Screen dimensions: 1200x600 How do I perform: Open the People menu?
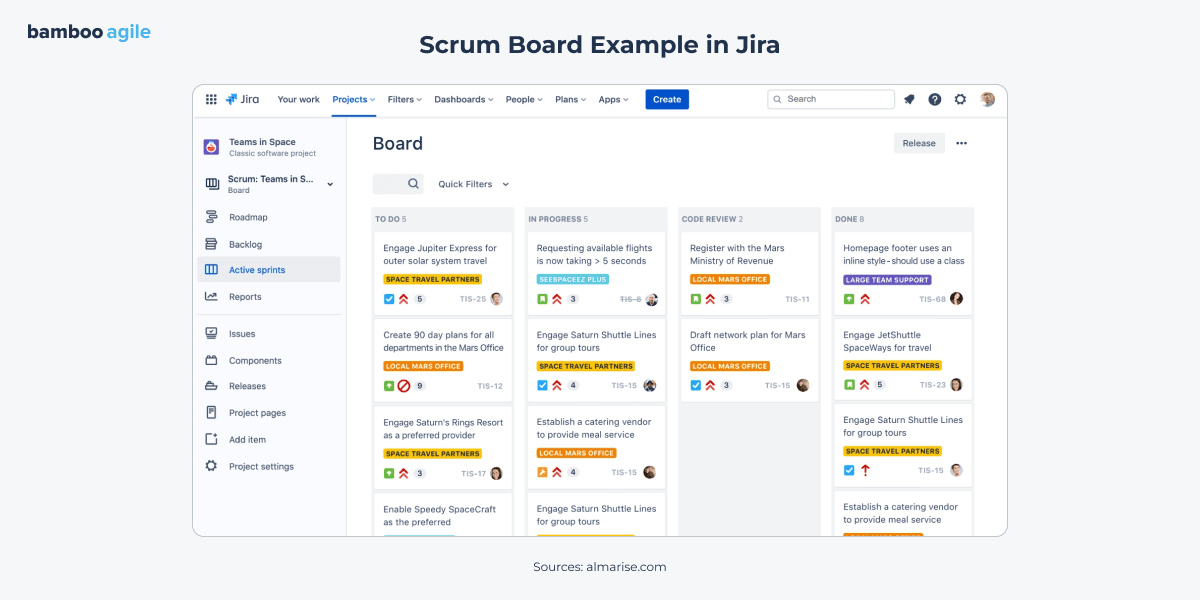(x=523, y=99)
